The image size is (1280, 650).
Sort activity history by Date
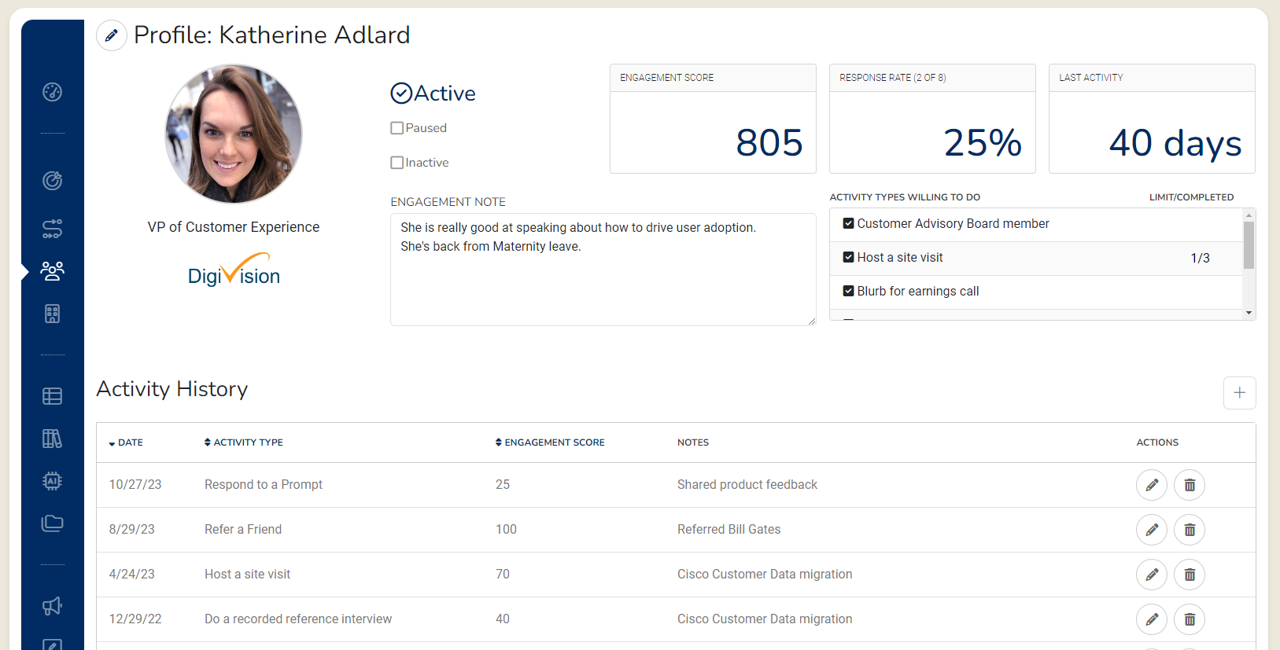click(126, 442)
